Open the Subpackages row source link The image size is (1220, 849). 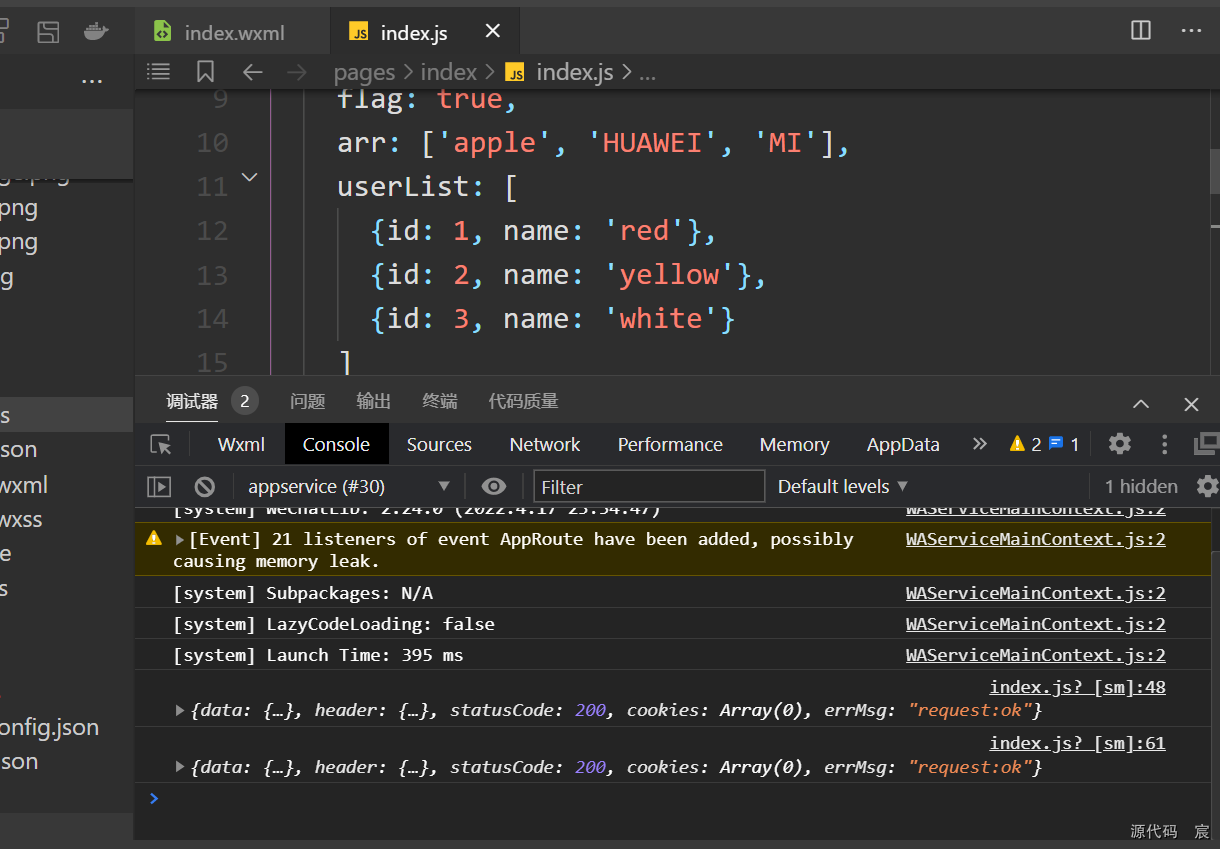1036,593
